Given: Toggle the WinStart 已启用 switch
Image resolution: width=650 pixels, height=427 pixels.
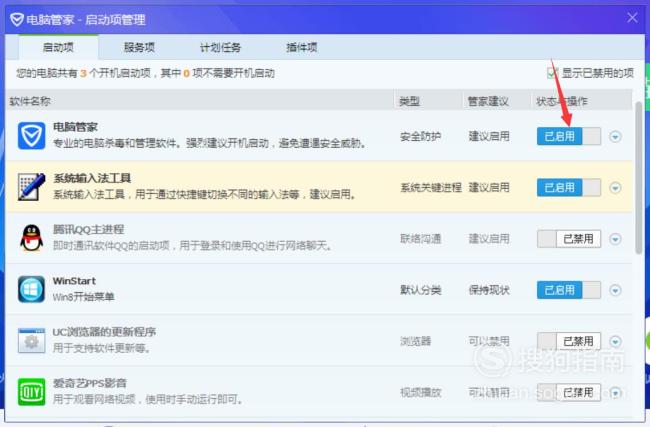Looking at the screenshot, I should [569, 290].
